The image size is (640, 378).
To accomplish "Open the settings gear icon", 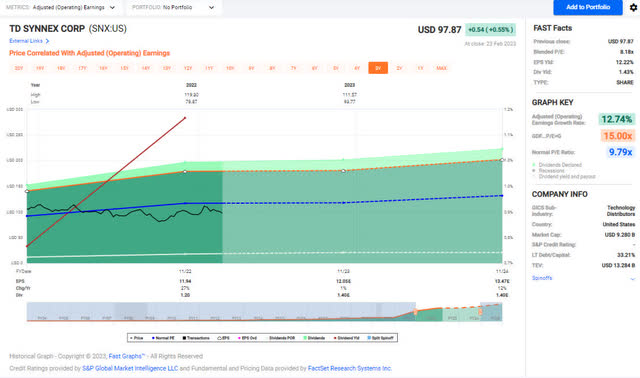I will pos(633,7).
